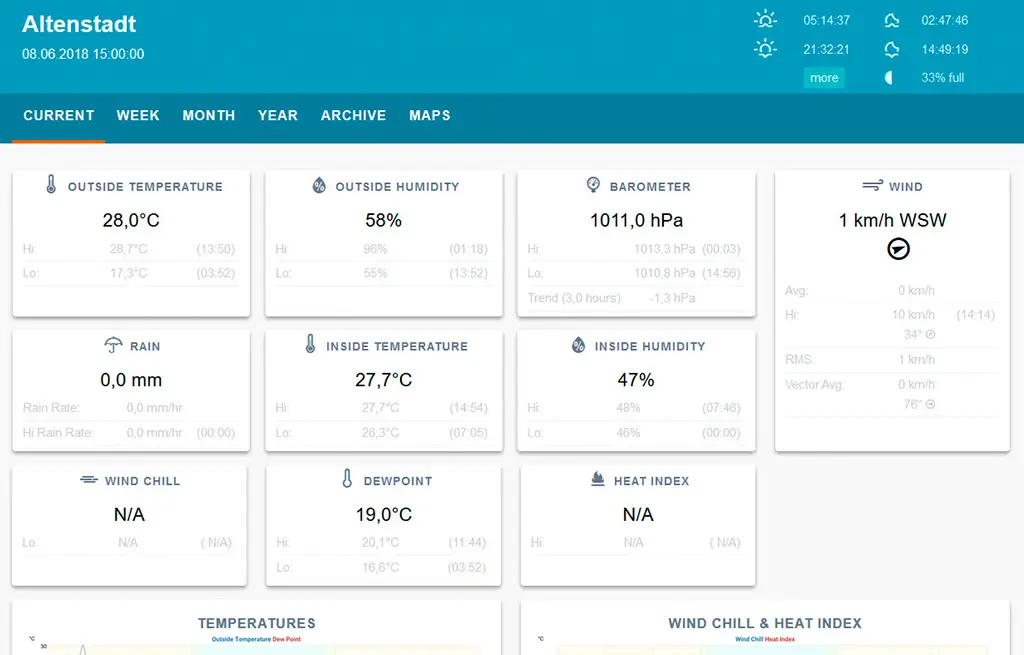The width and height of the screenshot is (1024, 655).
Task: Switch to the MONTH tab
Action: 209,116
